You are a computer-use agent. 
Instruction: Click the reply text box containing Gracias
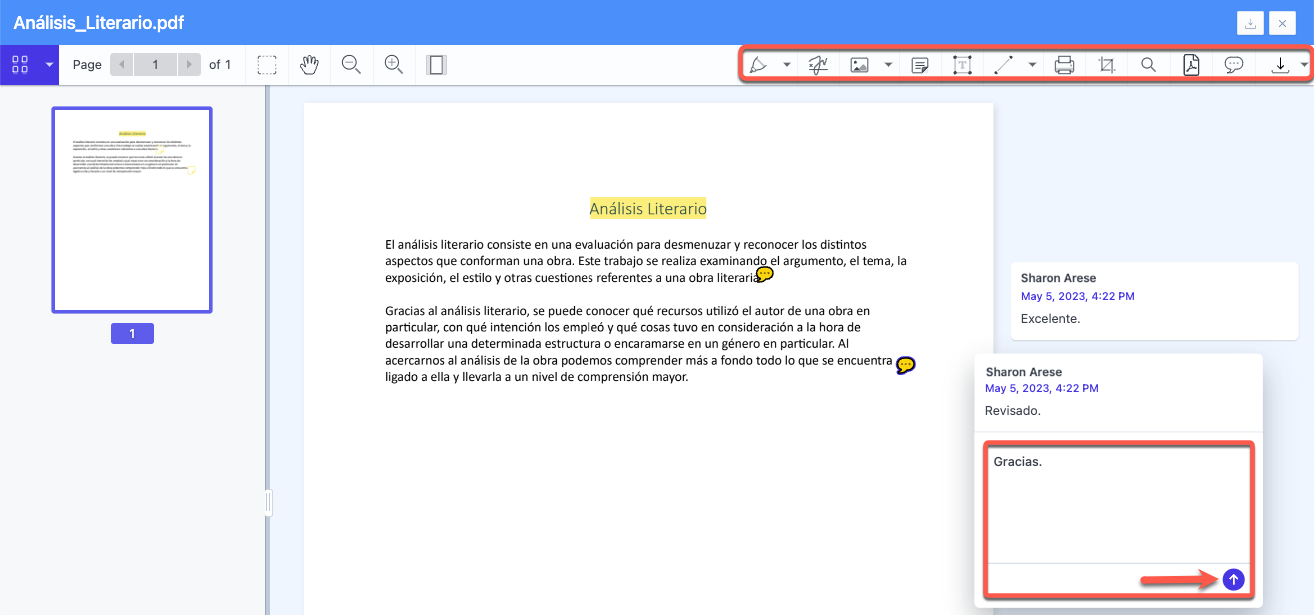1118,504
